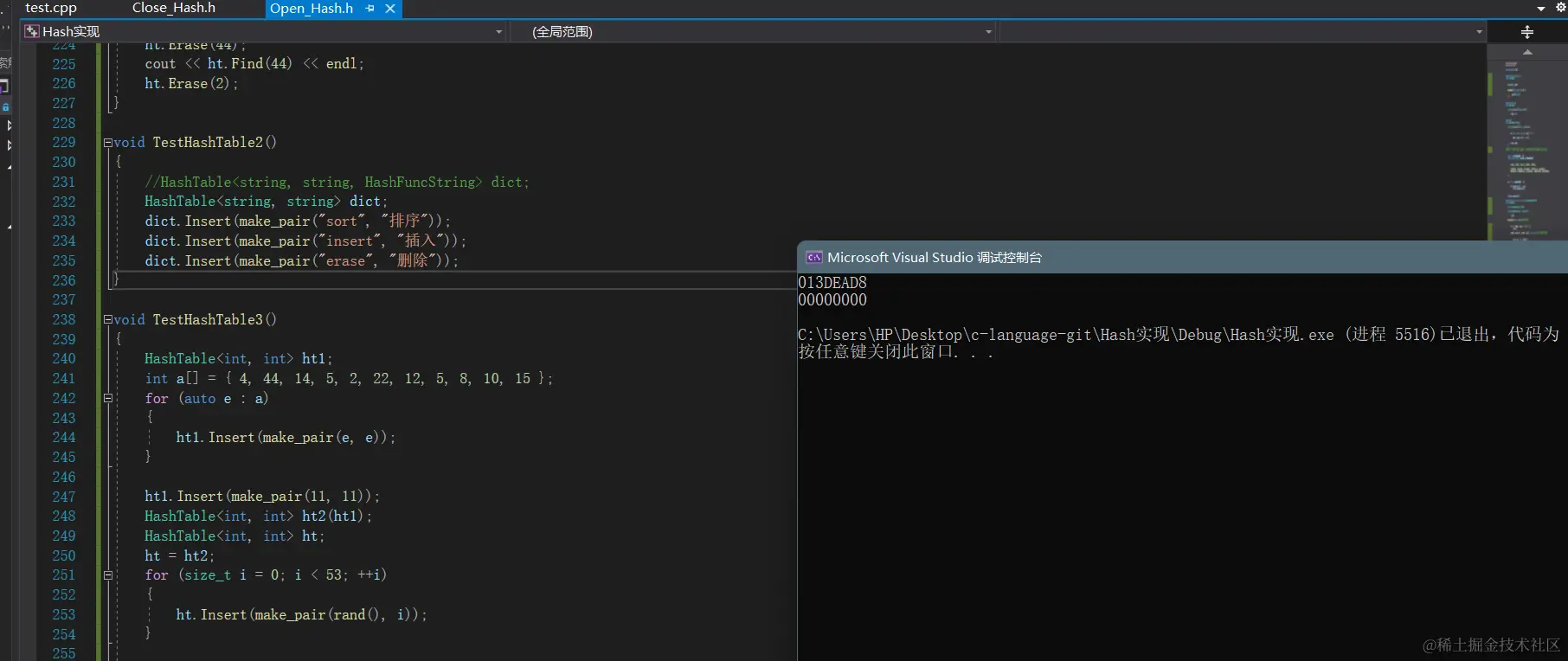Screen dimensions: 1568x661
Task: Click the 00000000 console output
Action: [x=832, y=300]
